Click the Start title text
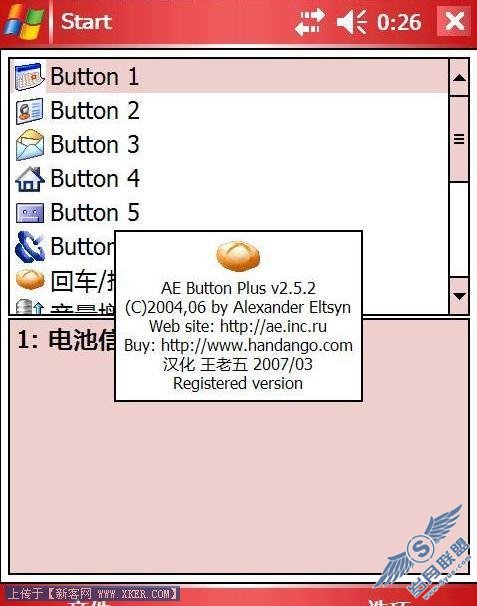The image size is (477, 606). click(87, 21)
